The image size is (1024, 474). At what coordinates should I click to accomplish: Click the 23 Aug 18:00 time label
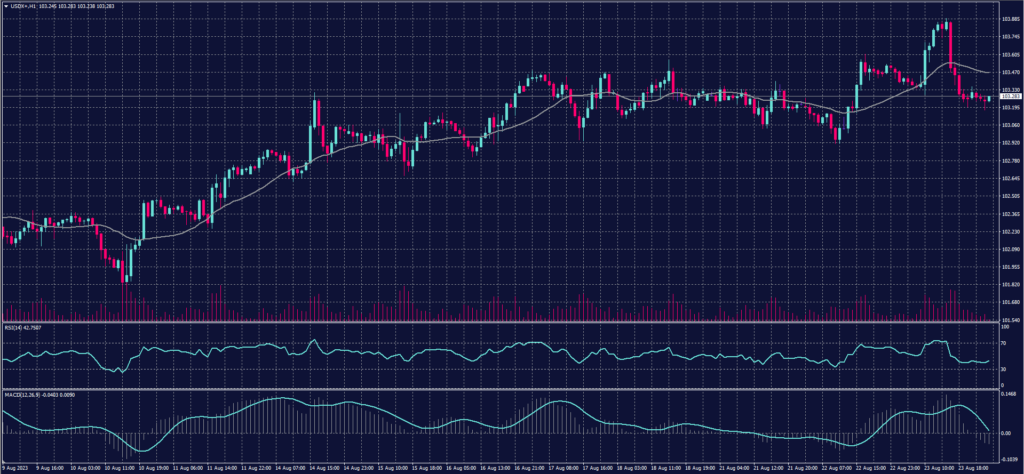click(972, 467)
